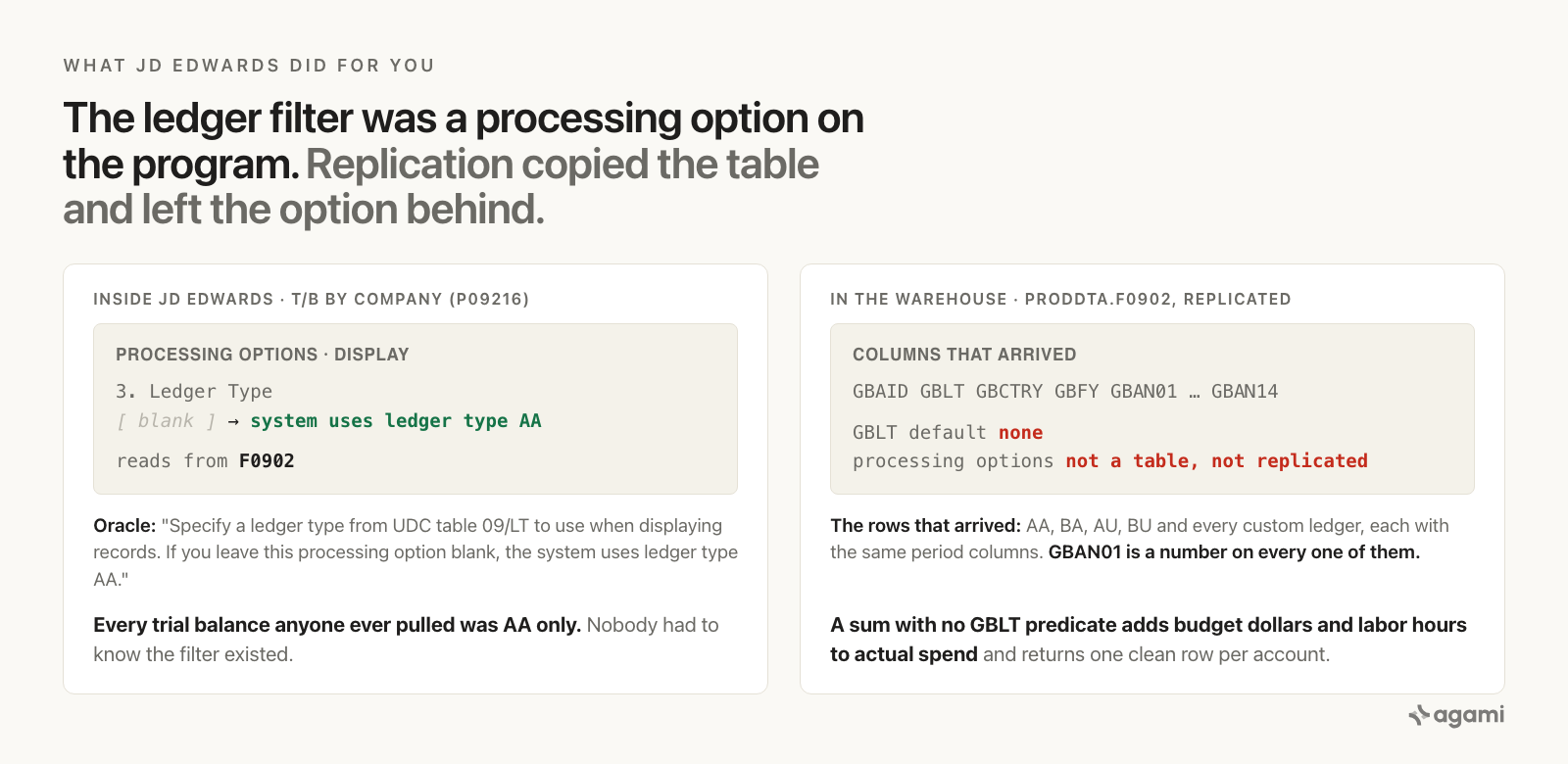Select the 'Oracle:' quoted documentation paragraph
The height and width of the screenshot is (764, 1568).
click(x=416, y=552)
